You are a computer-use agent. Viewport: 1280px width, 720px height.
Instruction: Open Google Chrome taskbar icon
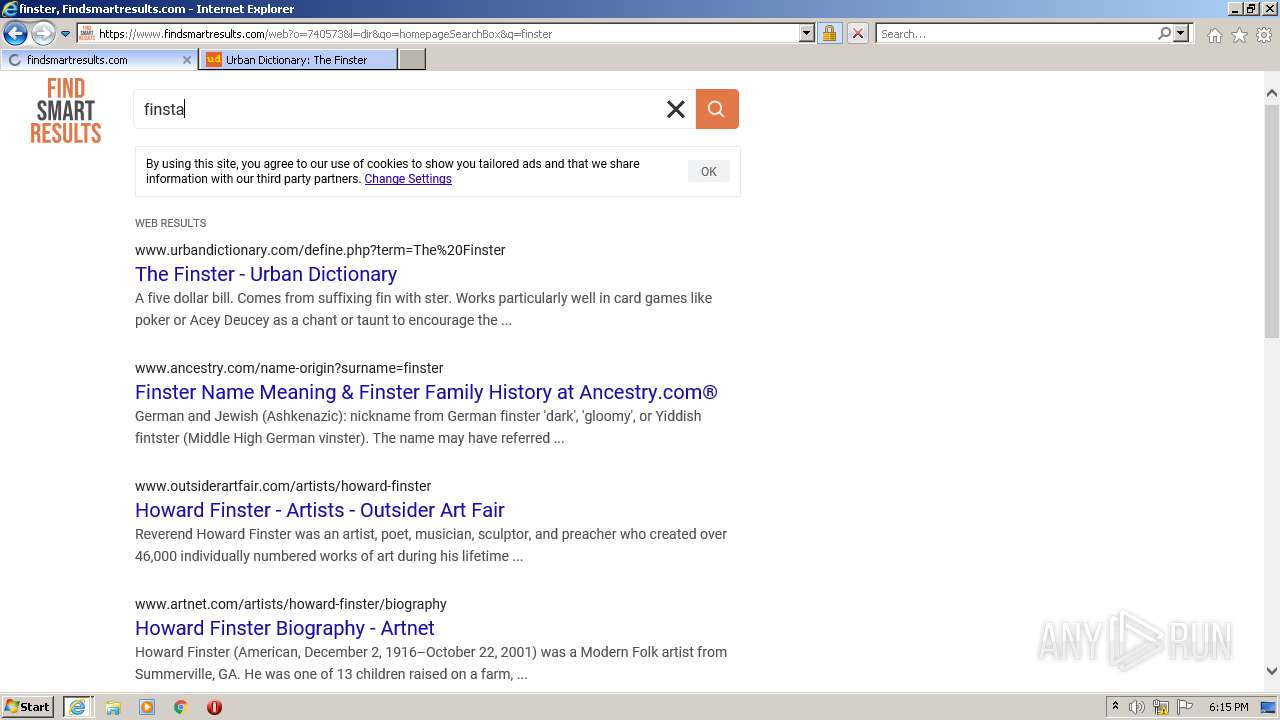[x=181, y=707]
